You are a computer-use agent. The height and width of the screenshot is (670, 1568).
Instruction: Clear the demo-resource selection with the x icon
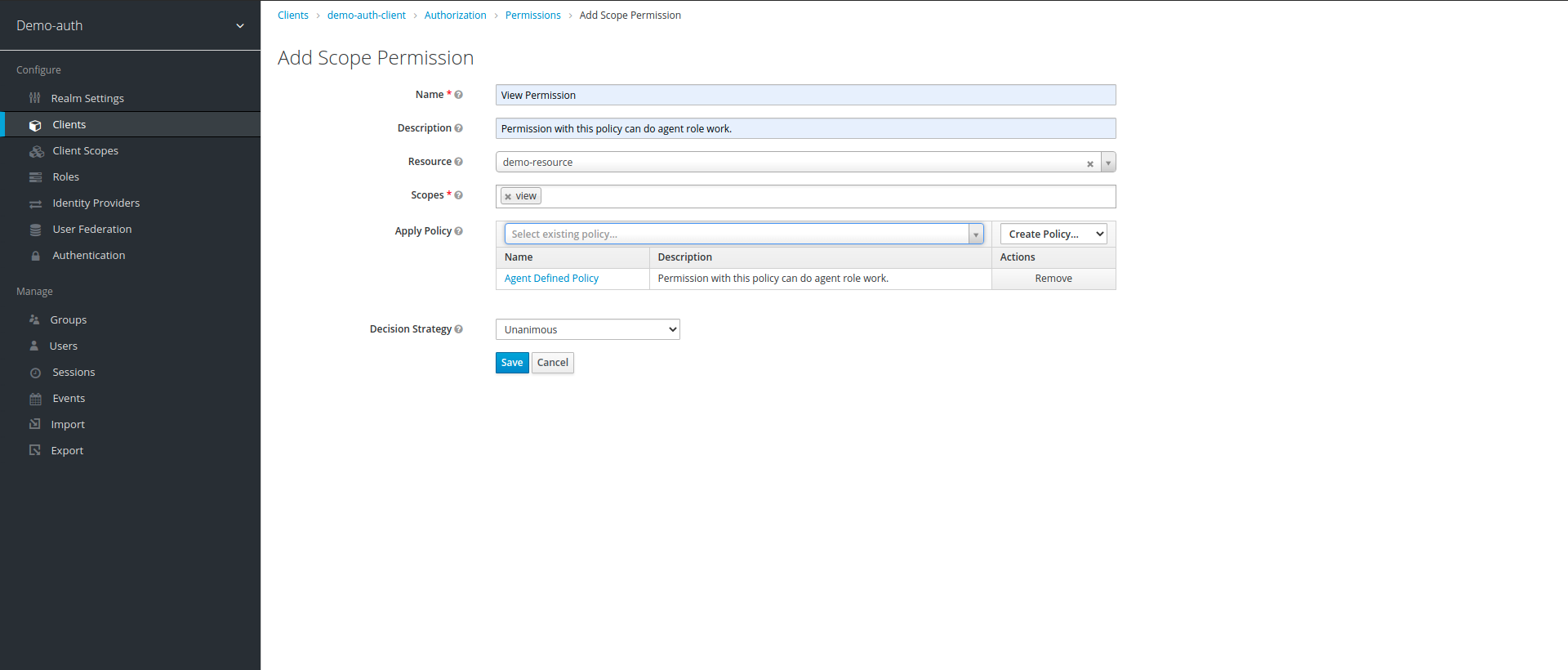click(x=1089, y=163)
